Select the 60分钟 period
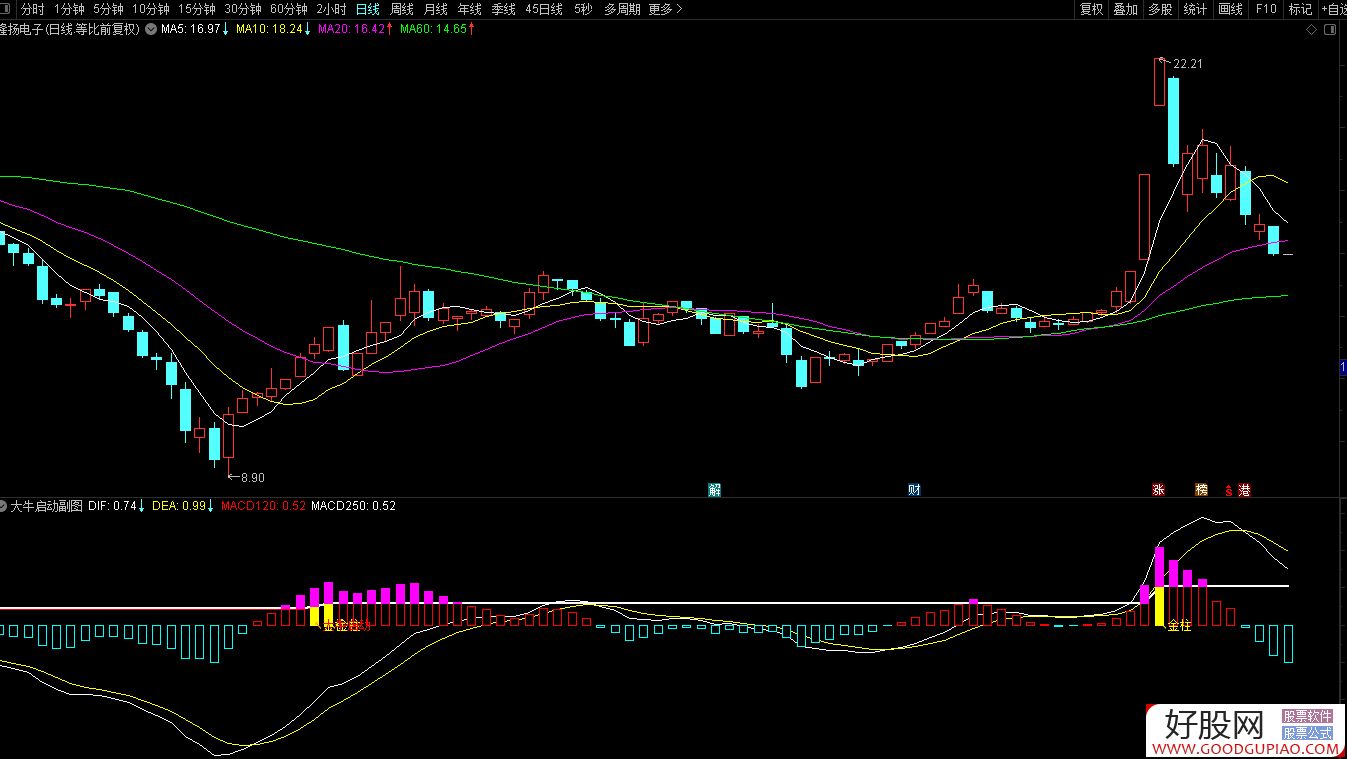1347x759 pixels. (288, 9)
